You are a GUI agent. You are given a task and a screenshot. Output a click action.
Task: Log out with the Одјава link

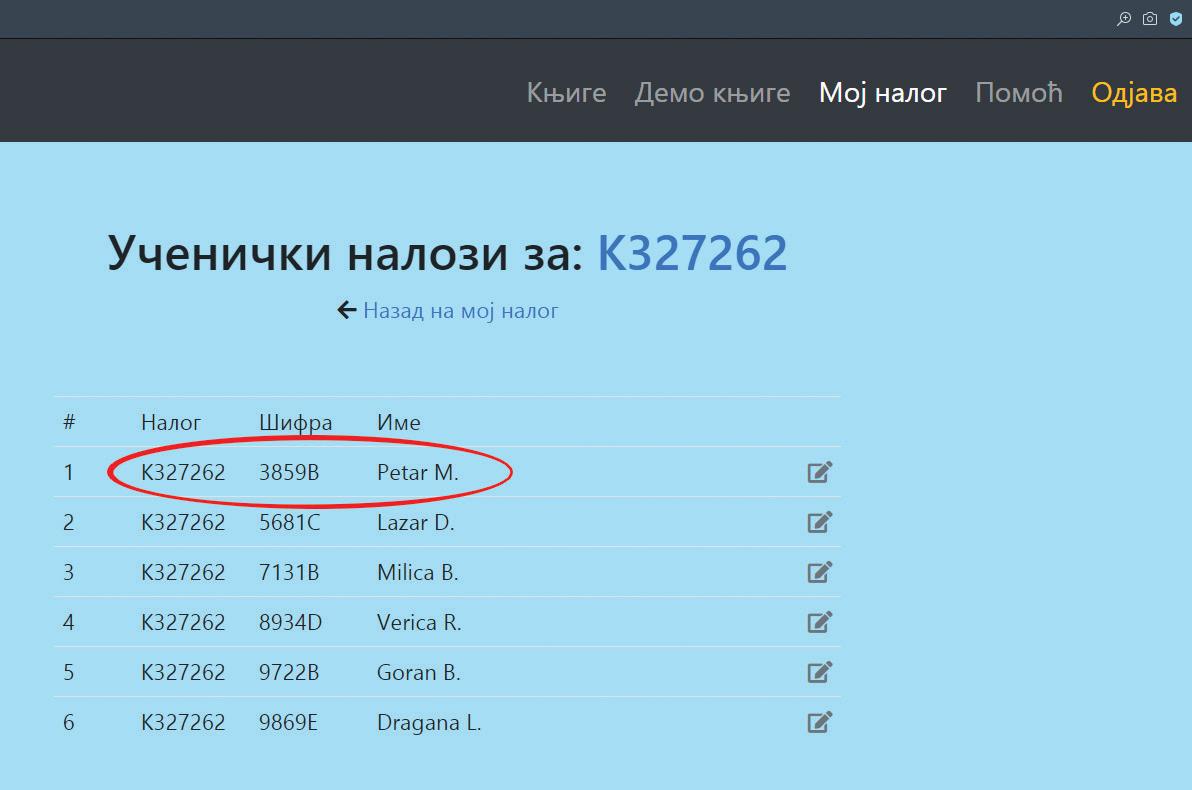pyautogui.click(x=1134, y=93)
